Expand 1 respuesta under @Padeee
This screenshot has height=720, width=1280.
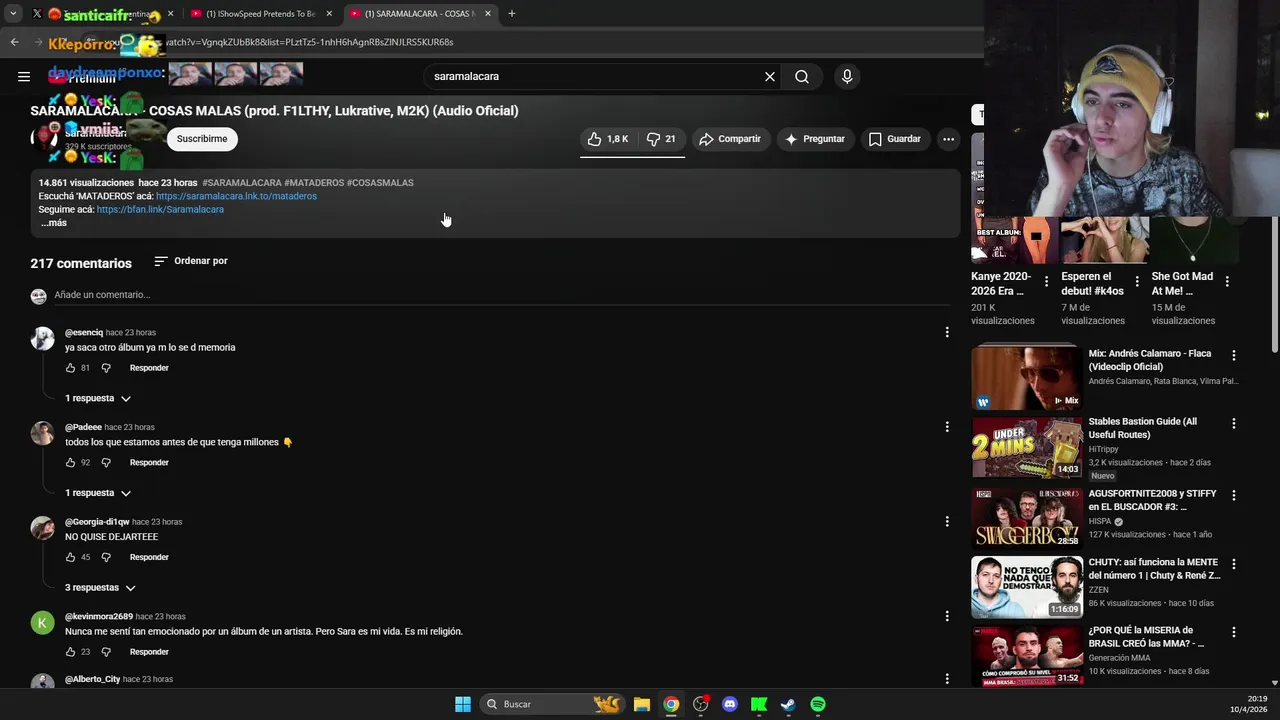coord(98,493)
